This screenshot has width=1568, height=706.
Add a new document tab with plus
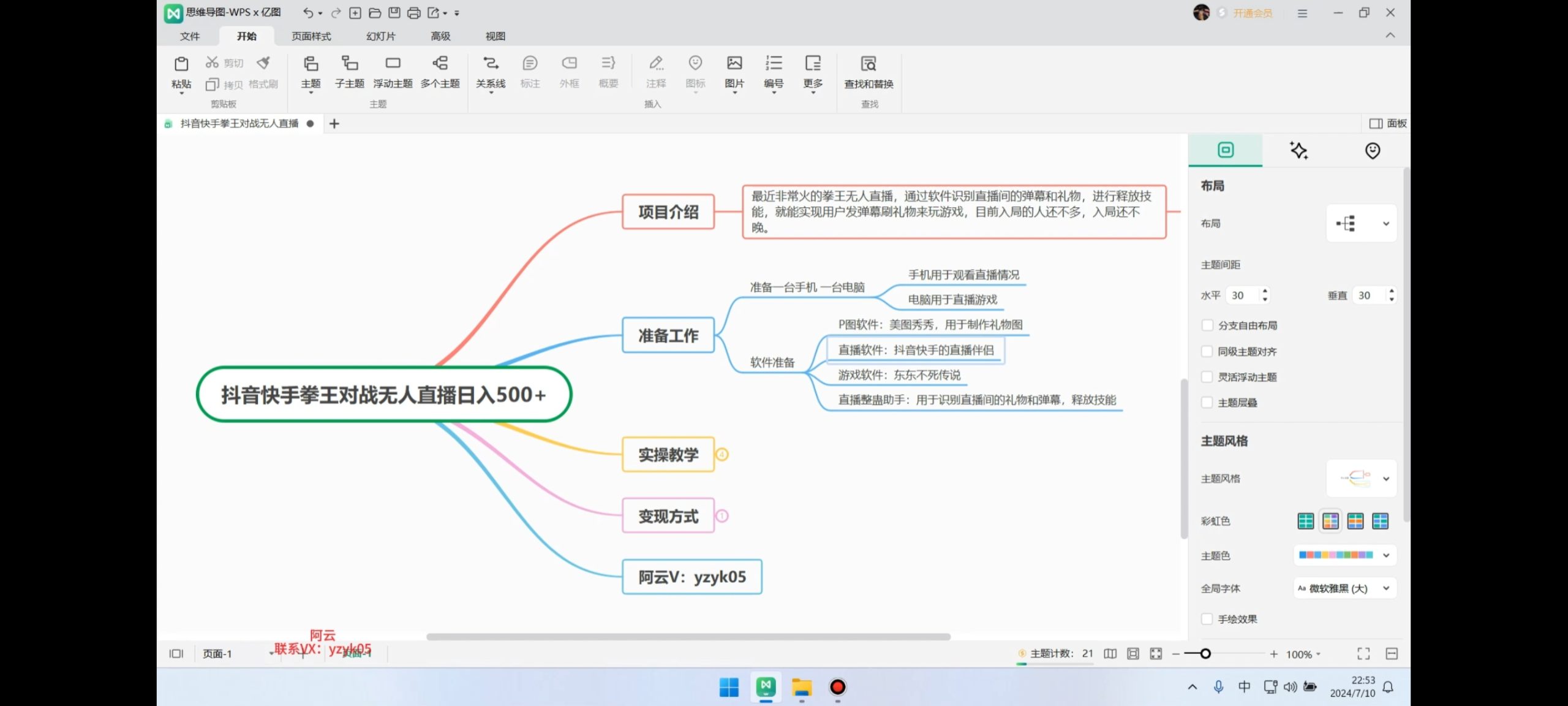coord(334,124)
